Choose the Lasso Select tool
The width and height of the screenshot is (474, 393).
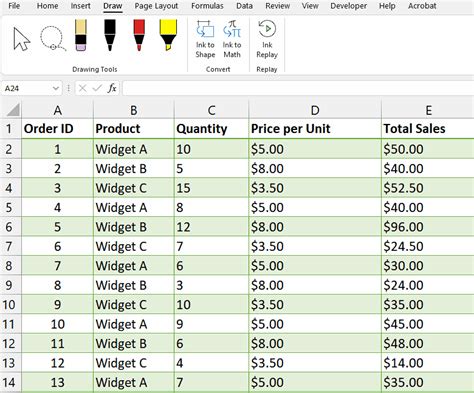tap(53, 38)
